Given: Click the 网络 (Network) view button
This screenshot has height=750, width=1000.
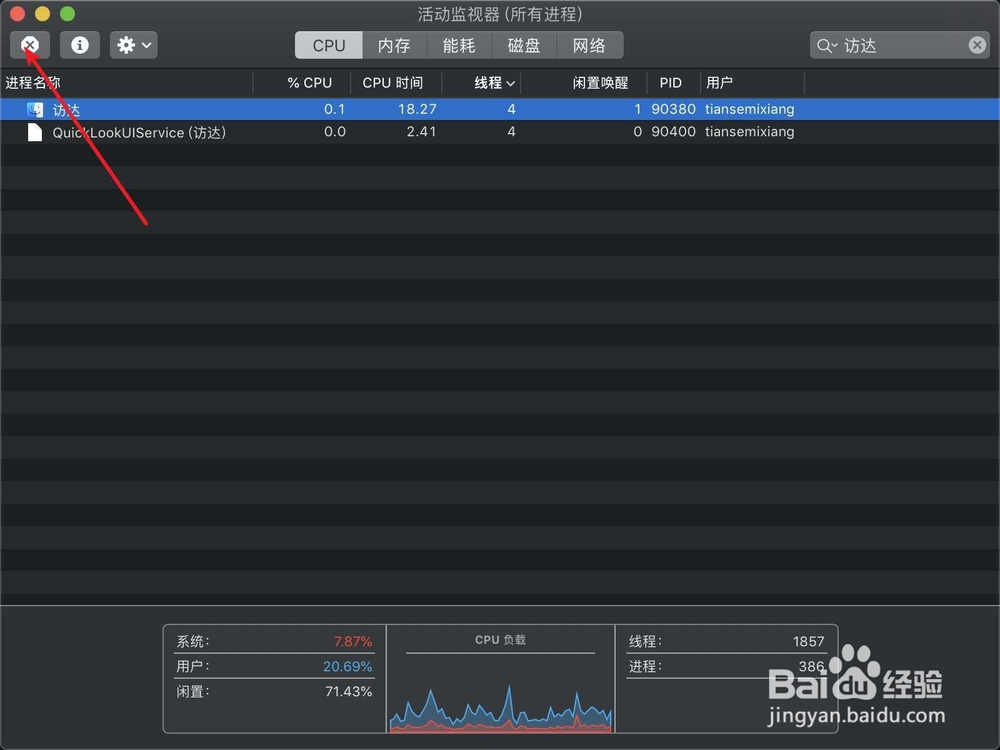Looking at the screenshot, I should click(590, 44).
